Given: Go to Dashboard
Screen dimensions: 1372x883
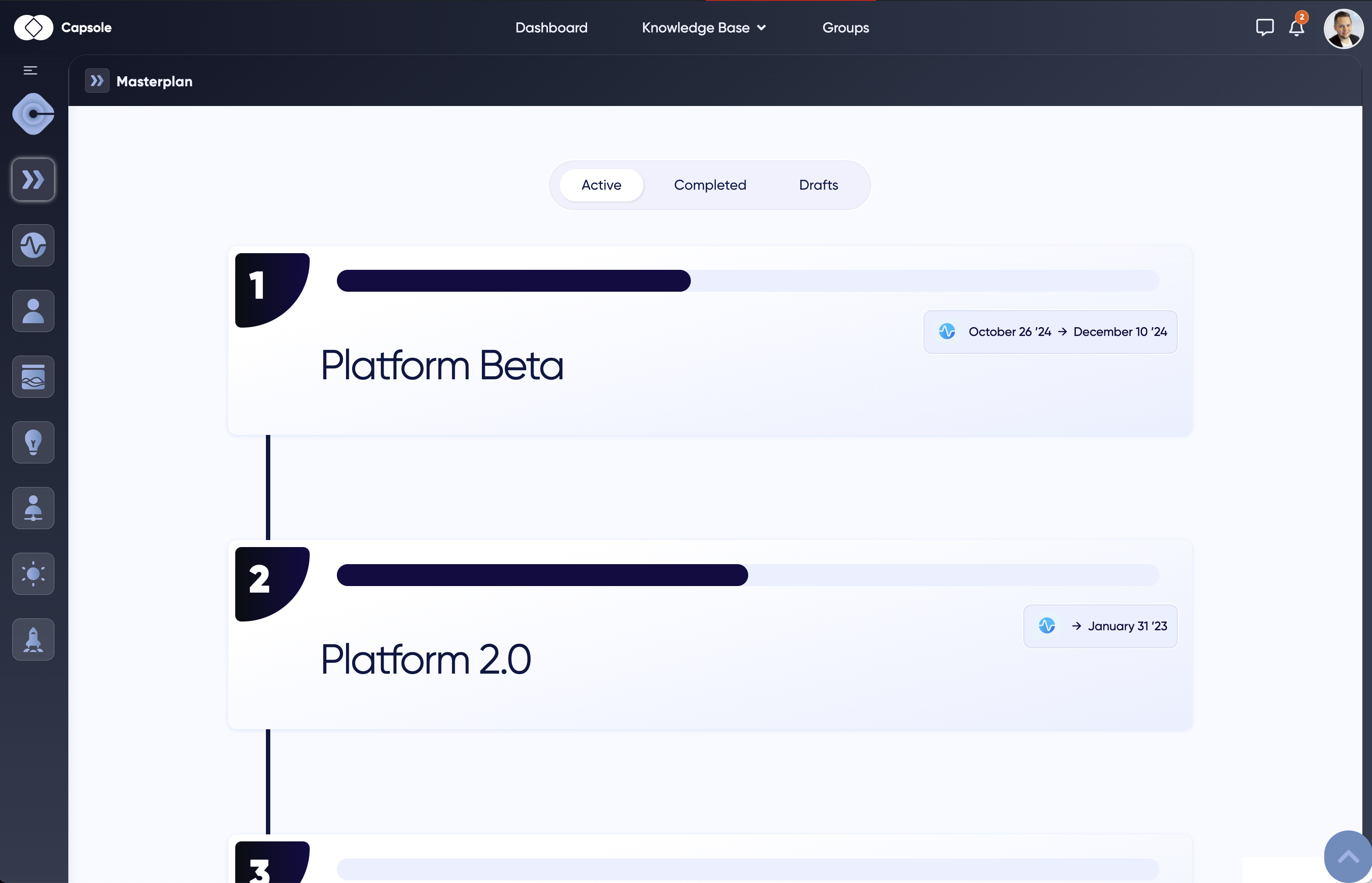Looking at the screenshot, I should tap(551, 28).
